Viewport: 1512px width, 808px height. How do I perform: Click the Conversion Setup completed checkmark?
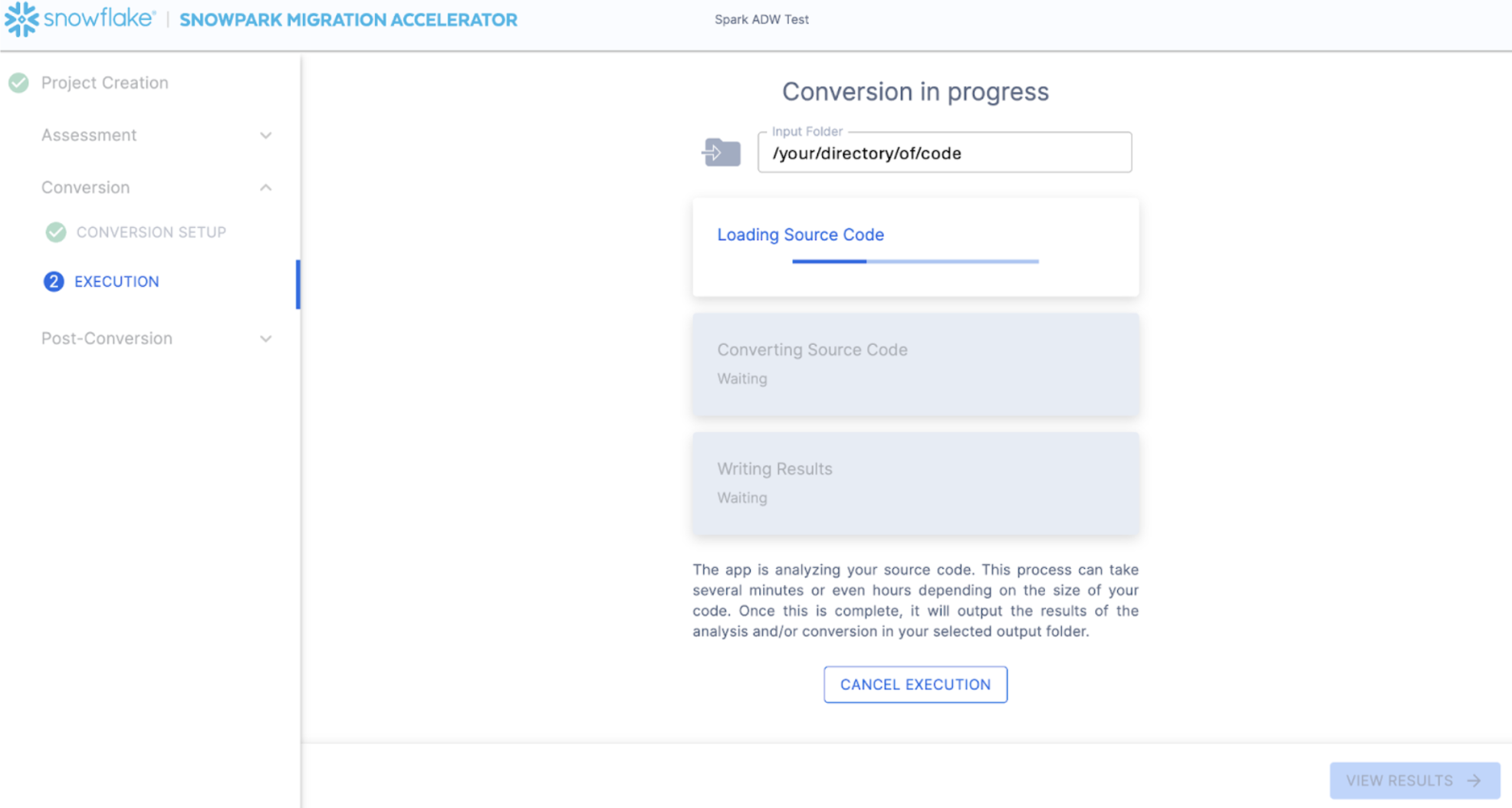[56, 232]
